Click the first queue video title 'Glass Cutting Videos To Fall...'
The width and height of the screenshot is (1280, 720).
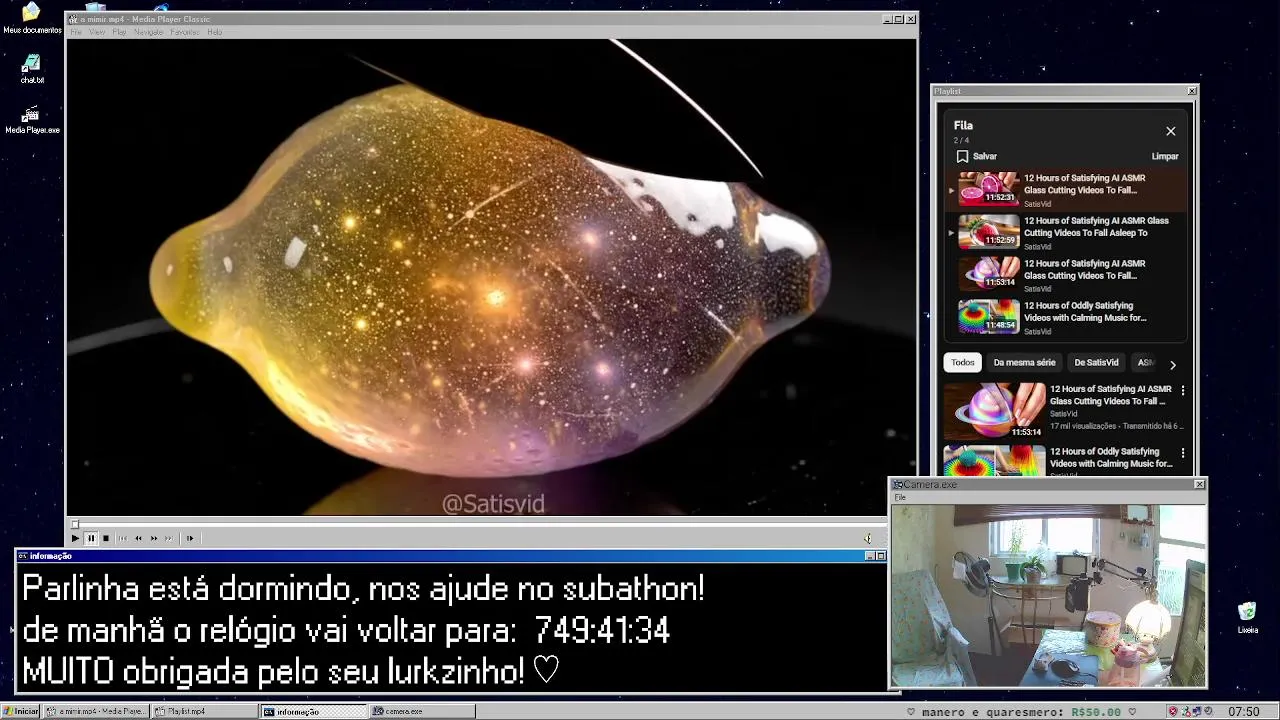click(1085, 184)
